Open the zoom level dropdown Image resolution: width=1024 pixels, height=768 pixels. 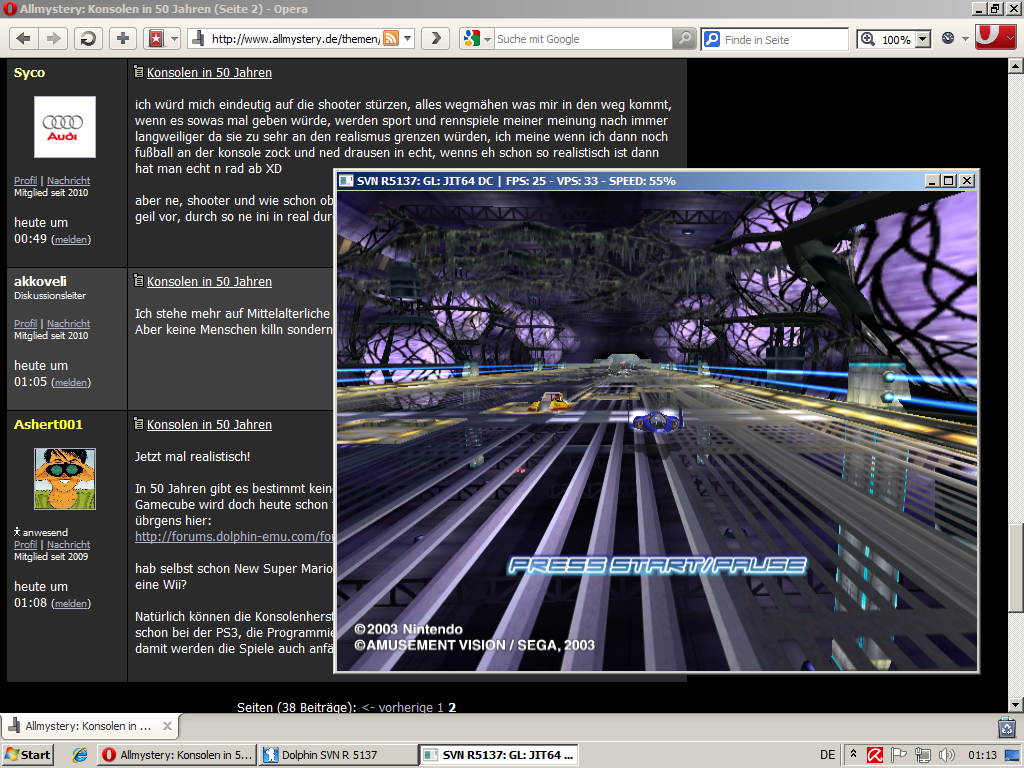[x=923, y=40]
